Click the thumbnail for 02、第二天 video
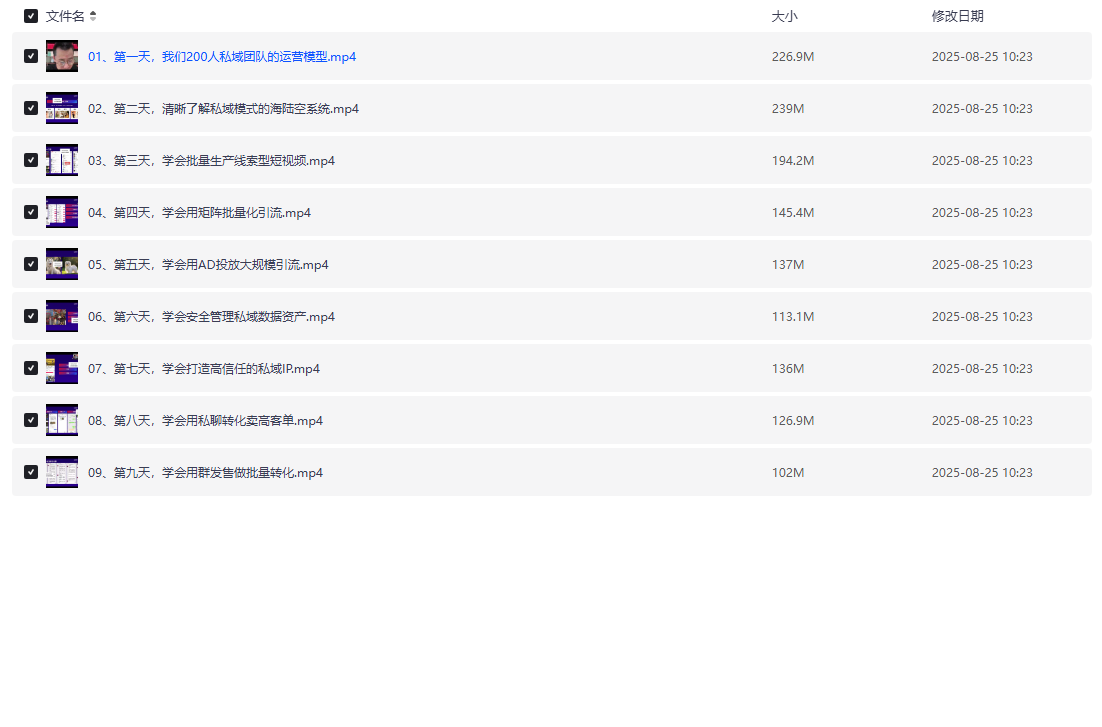This screenshot has height=727, width=1102. tap(62, 108)
